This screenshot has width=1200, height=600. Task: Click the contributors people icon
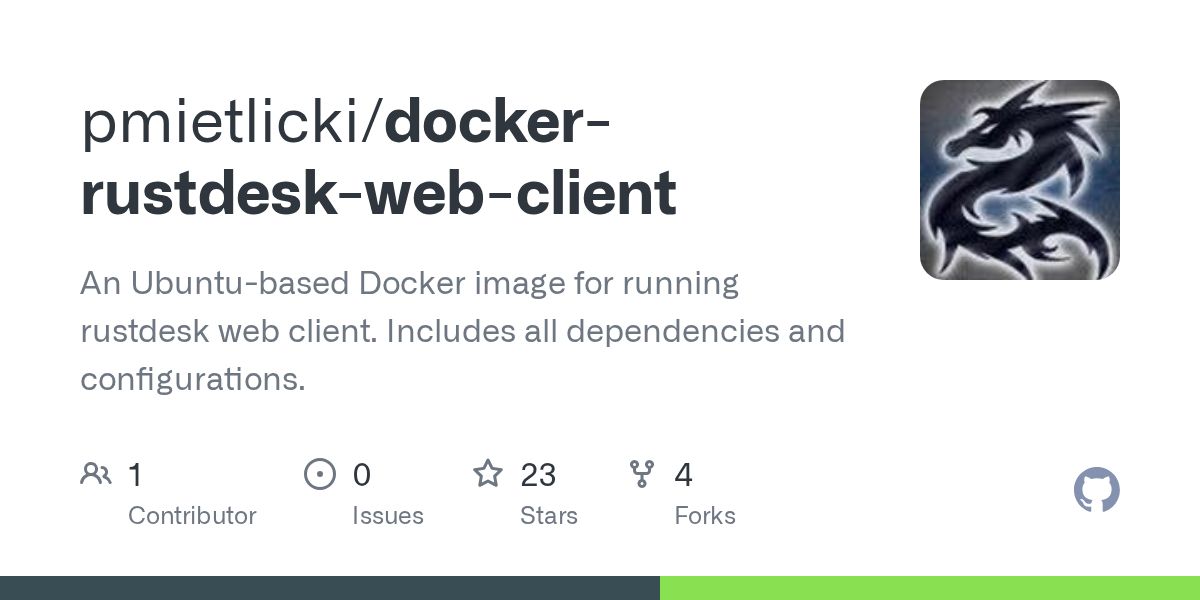(x=96, y=474)
